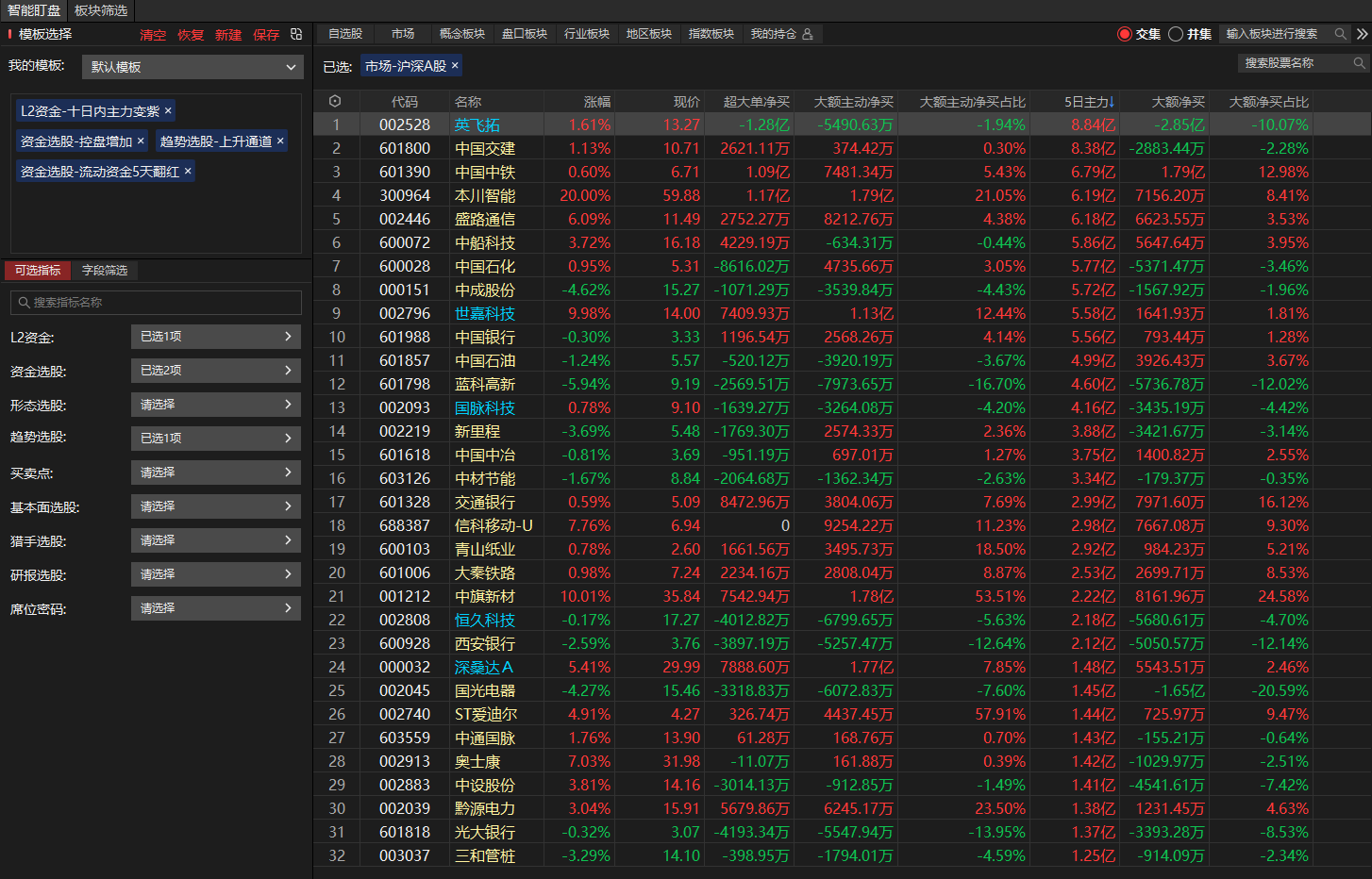Click the template layout icon beside 保存
This screenshot has width=1372, height=879.
click(296, 34)
